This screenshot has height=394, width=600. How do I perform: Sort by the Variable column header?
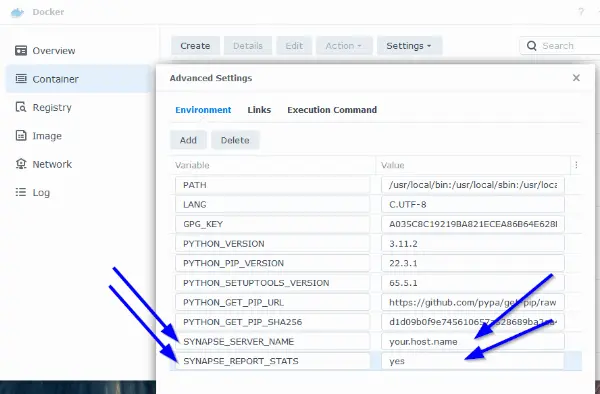point(272,165)
